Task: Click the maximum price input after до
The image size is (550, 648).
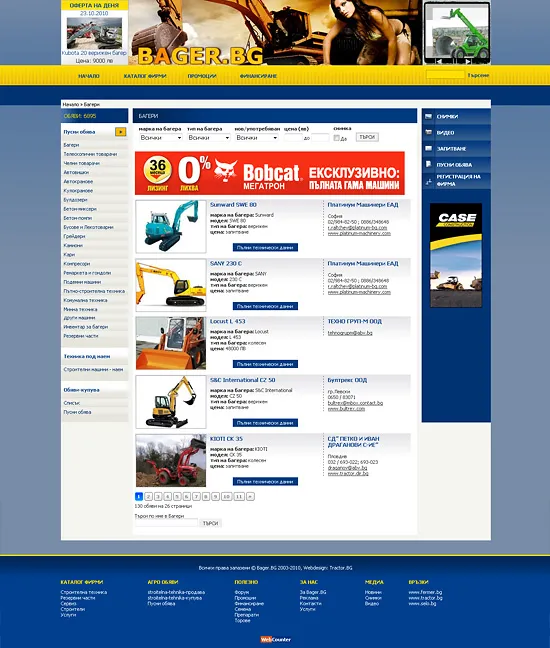Action: pos(320,138)
